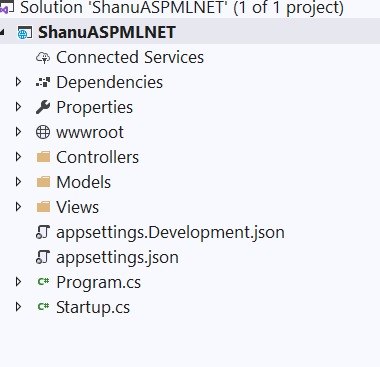Select the Startup.cs file

(x=93, y=307)
